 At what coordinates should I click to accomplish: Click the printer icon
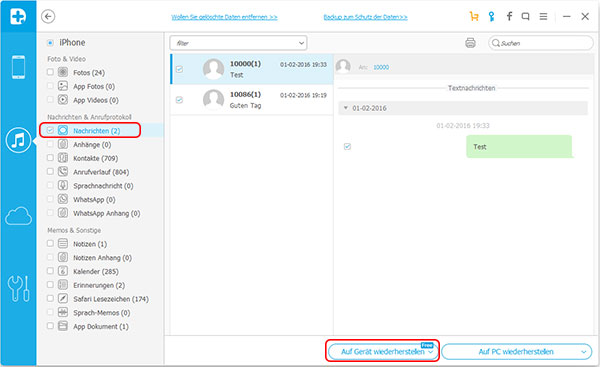tap(470, 43)
